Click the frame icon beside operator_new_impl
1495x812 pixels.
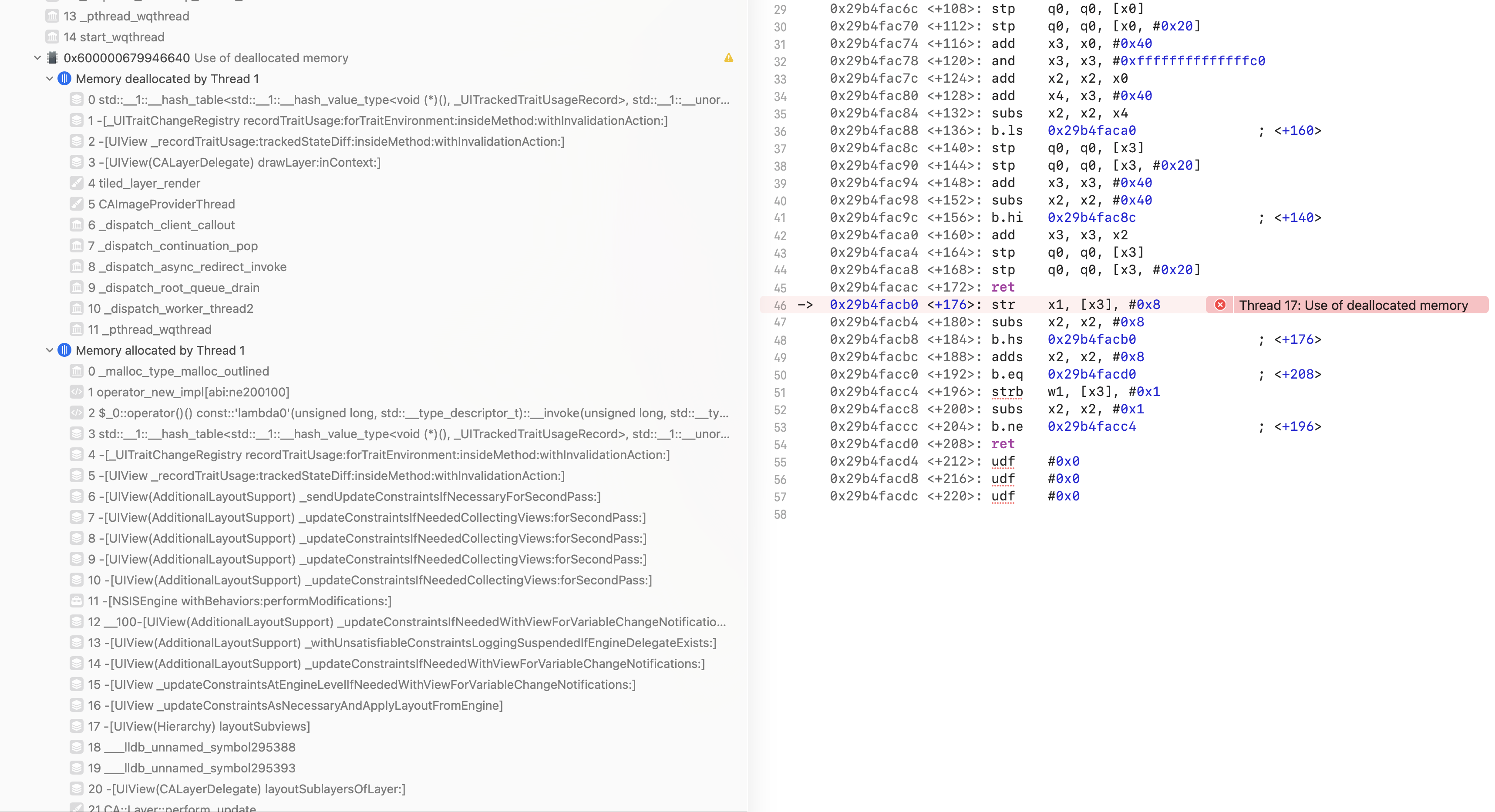[76, 392]
